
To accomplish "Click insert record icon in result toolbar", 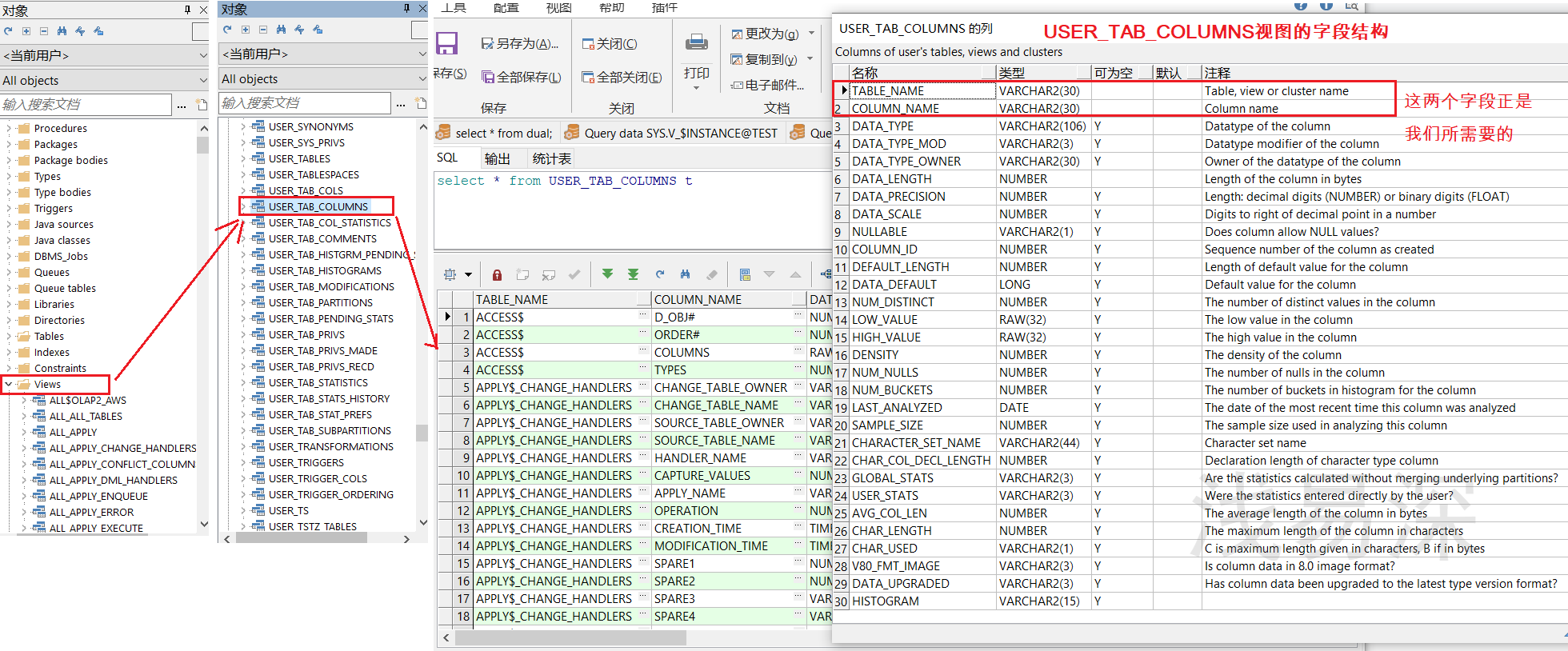I will pos(522,274).
